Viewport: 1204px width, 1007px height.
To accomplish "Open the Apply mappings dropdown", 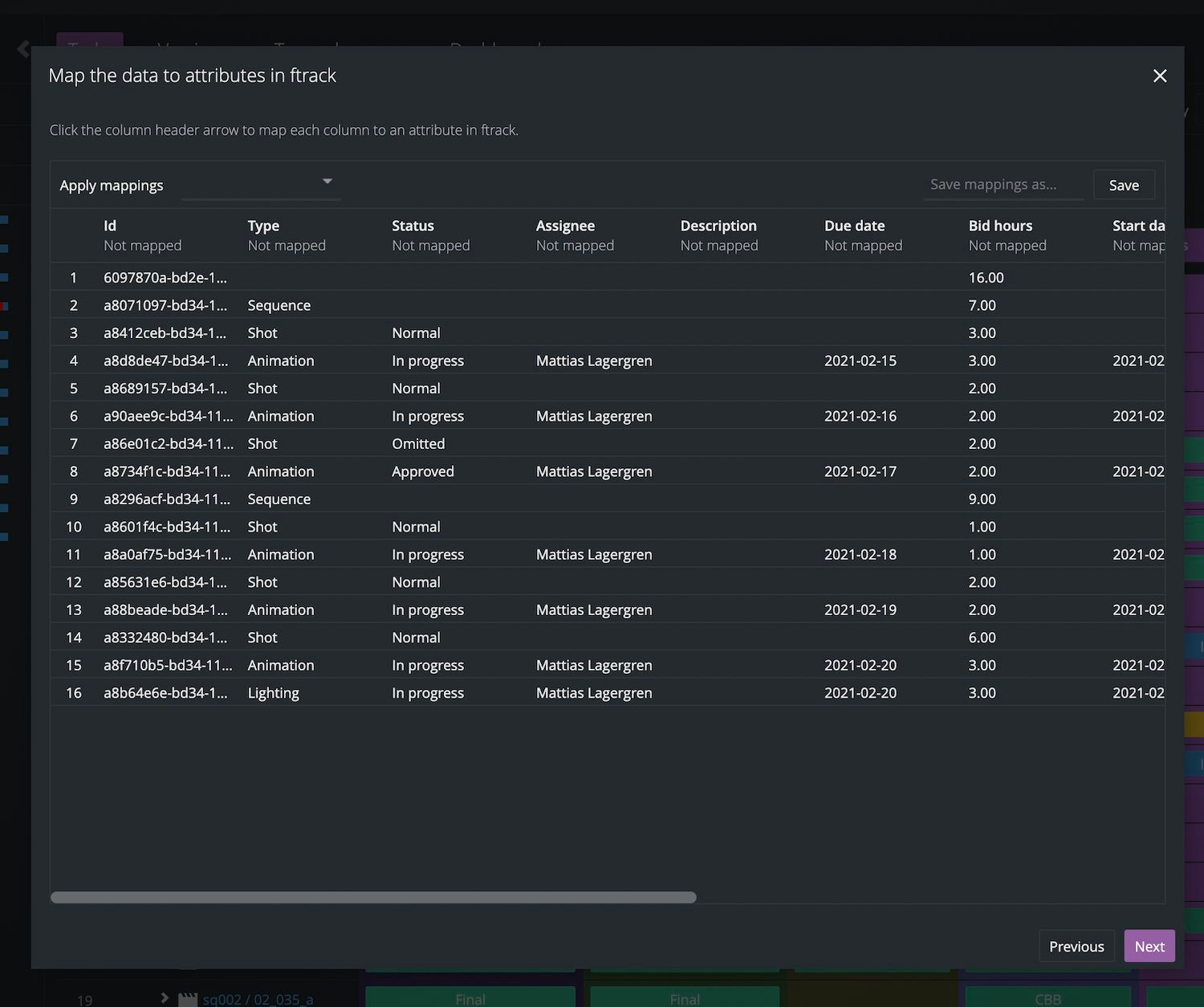I will tap(261, 184).
